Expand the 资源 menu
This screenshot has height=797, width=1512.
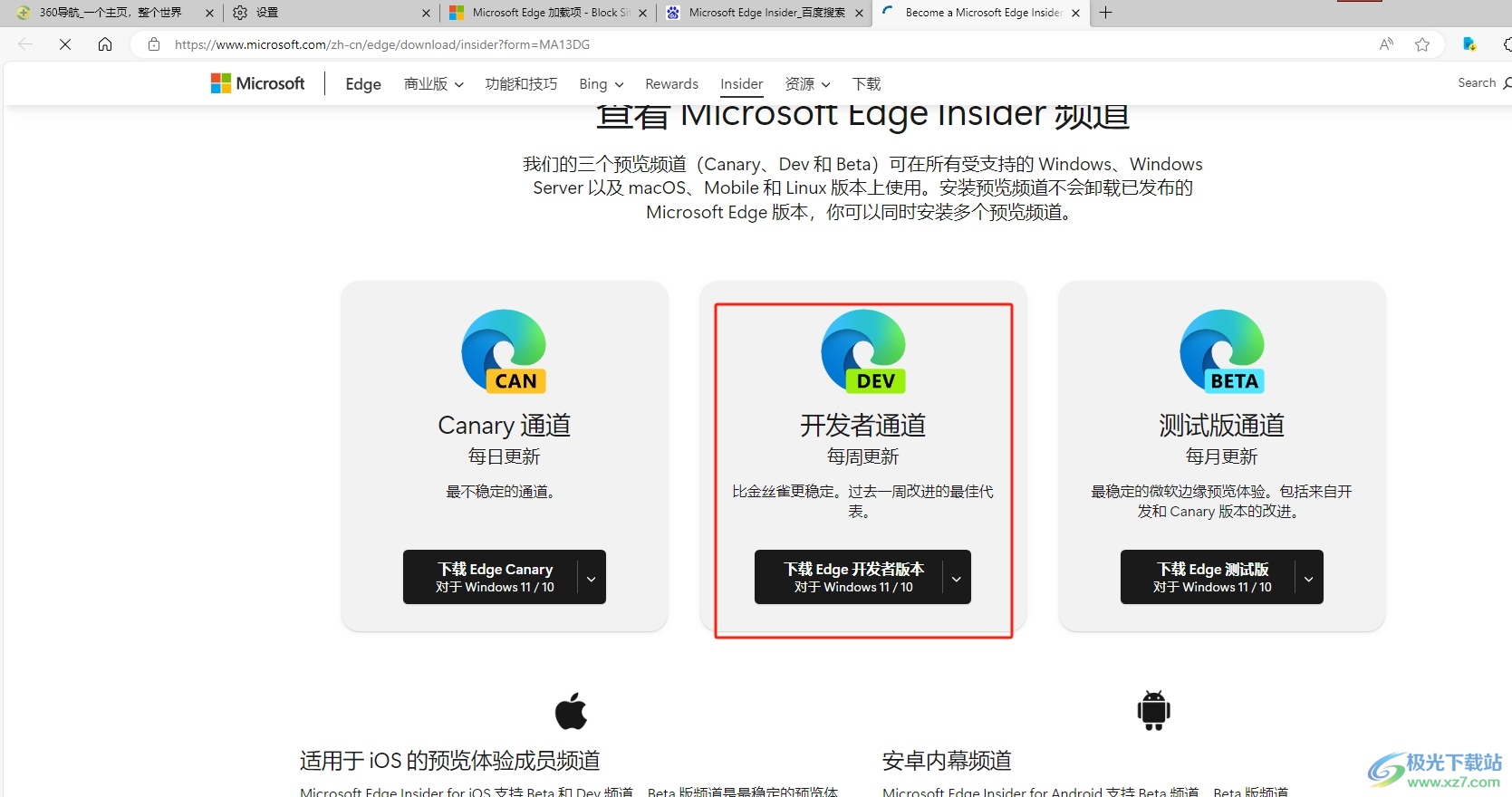coord(807,83)
